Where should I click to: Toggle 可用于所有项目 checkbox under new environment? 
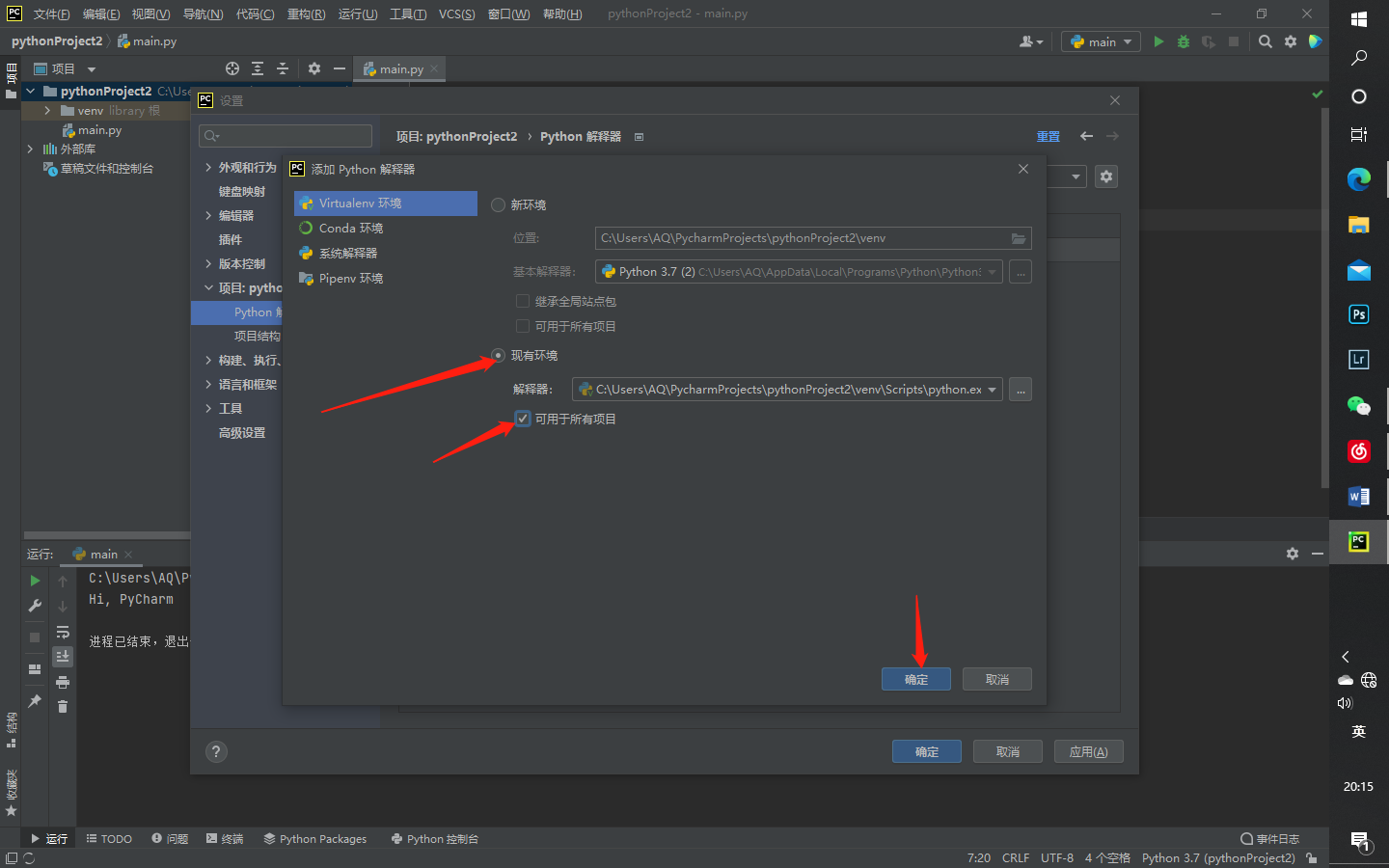point(523,326)
